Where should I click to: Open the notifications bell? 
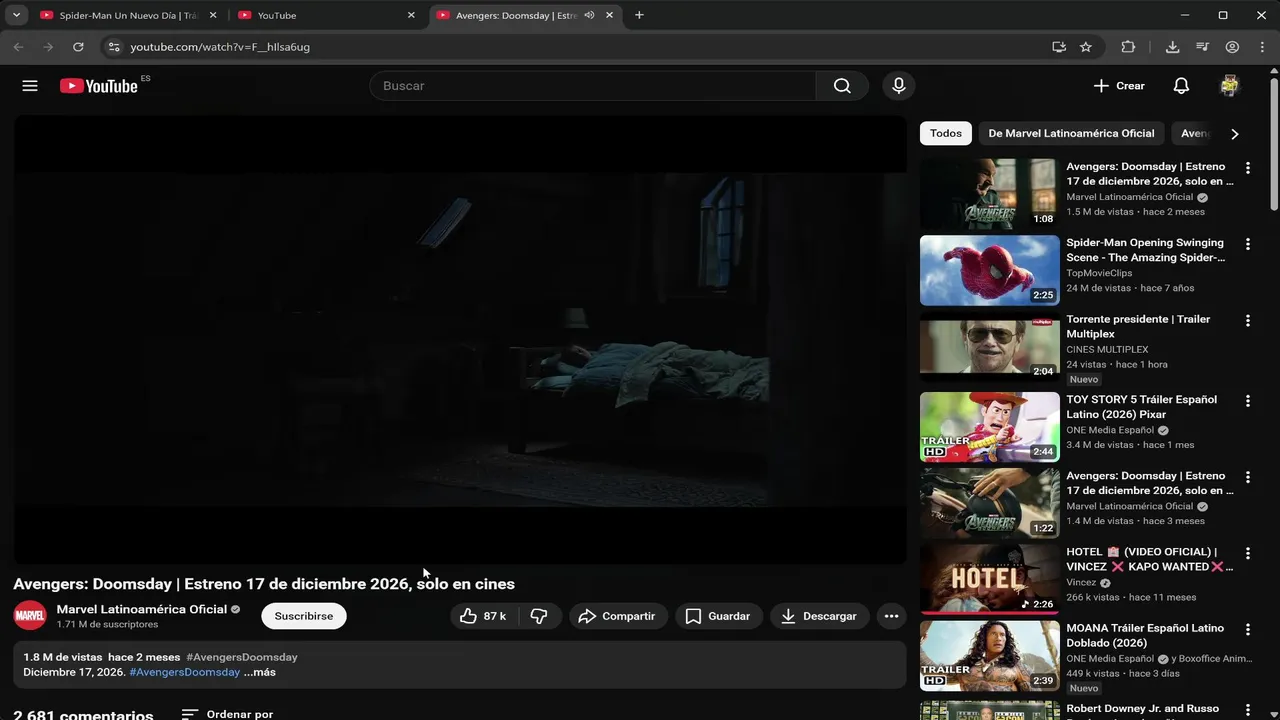[x=1181, y=86]
